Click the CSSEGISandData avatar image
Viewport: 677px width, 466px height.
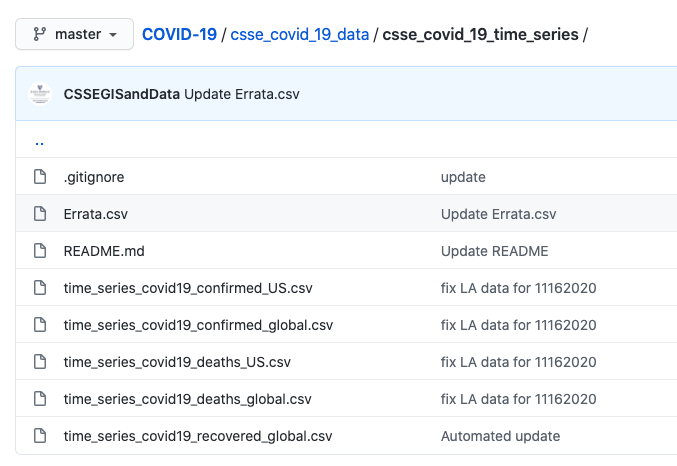point(40,94)
